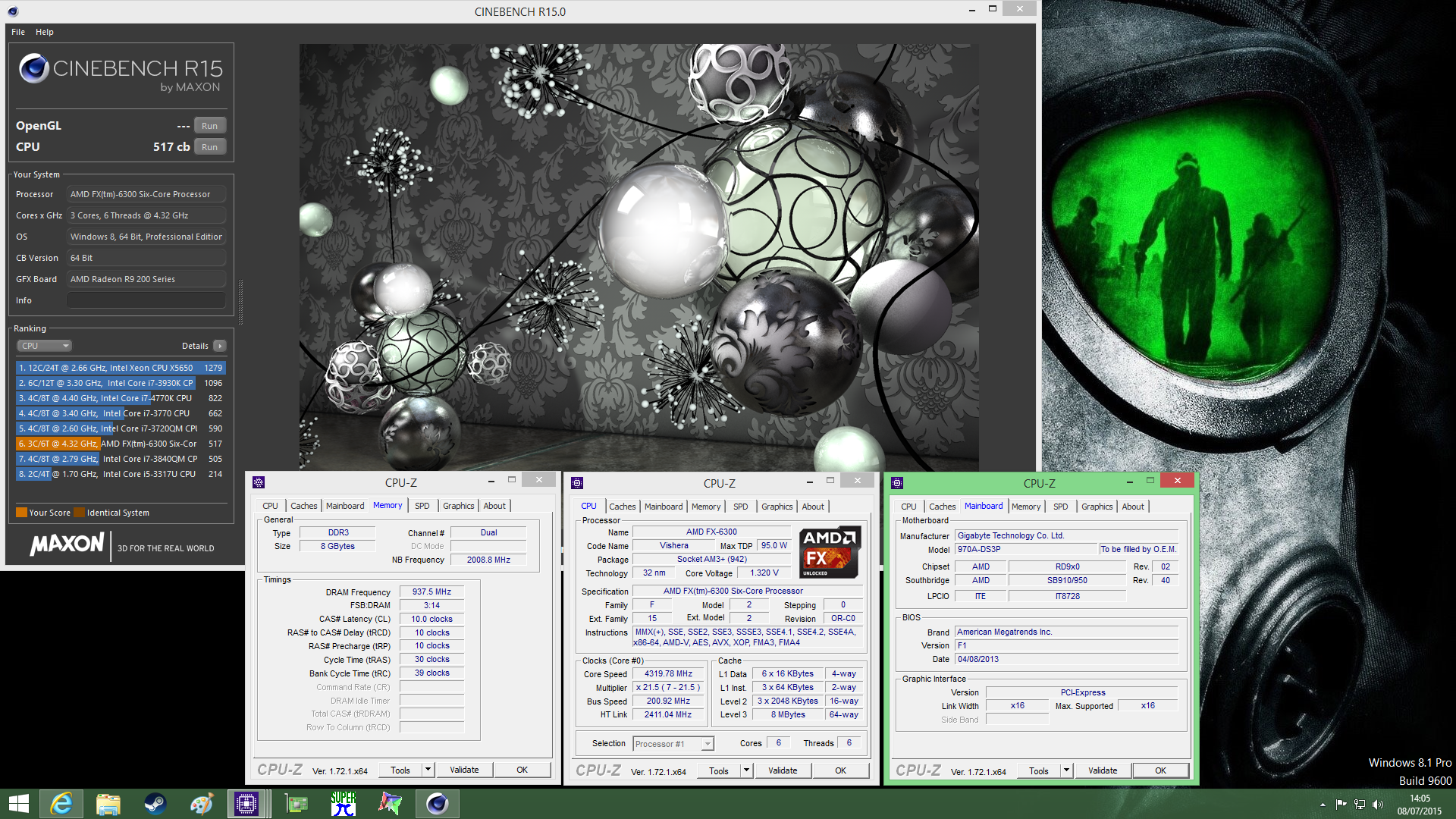Run the CPU benchmark
This screenshot has height=819, width=1456.
[x=210, y=147]
